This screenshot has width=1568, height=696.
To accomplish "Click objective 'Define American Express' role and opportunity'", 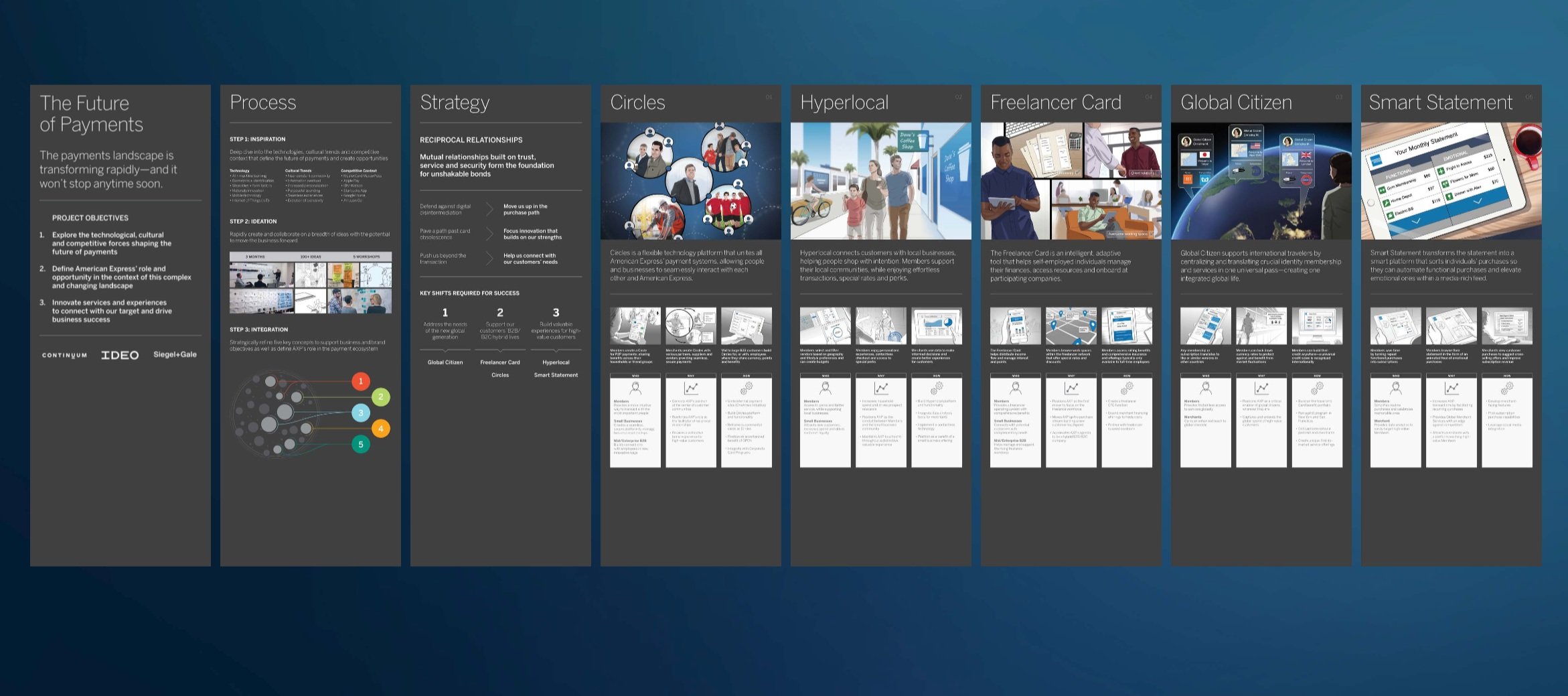I will 122,277.
